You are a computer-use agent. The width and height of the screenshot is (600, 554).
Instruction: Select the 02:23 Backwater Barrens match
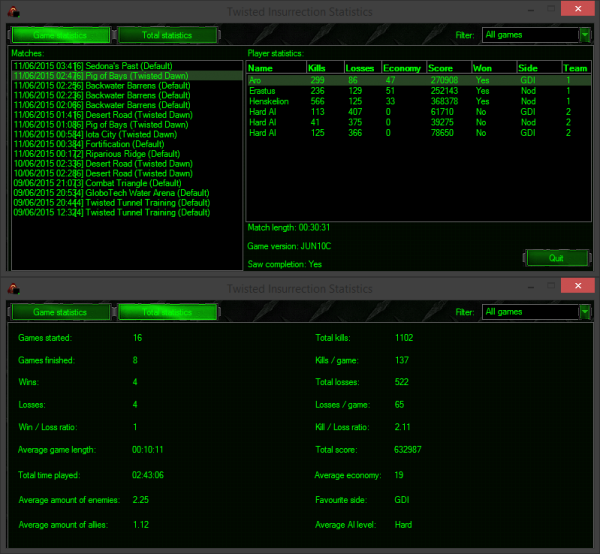(127, 95)
